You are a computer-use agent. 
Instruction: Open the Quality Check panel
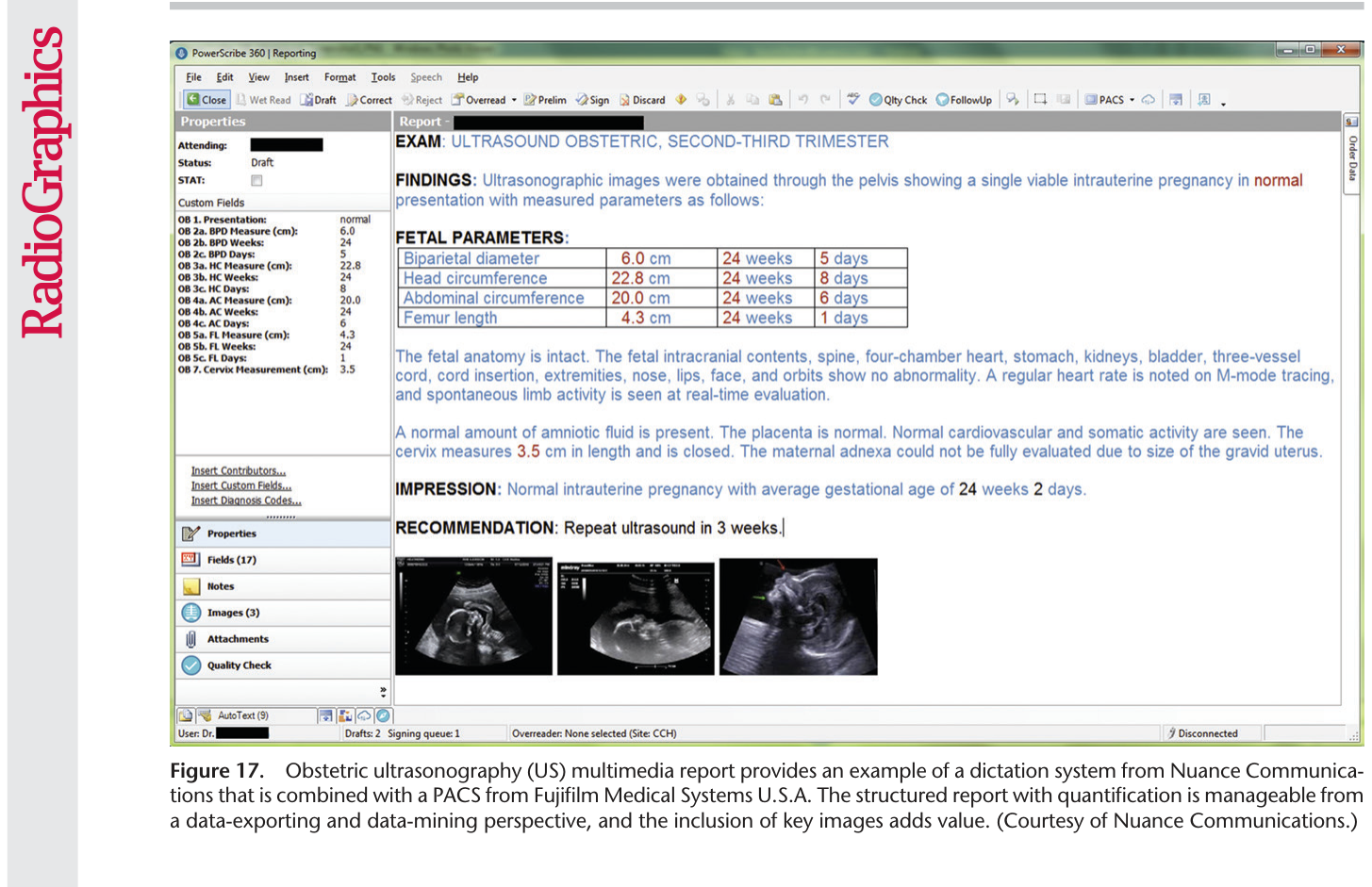coord(283,665)
